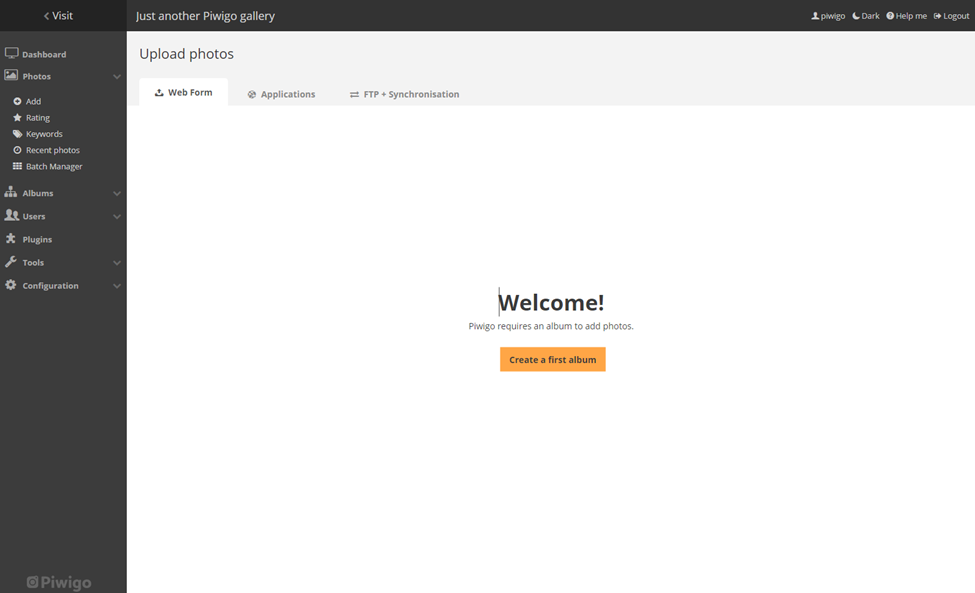Click 'Piwigo requires an album' message
This screenshot has height=593, width=975.
tap(551, 326)
